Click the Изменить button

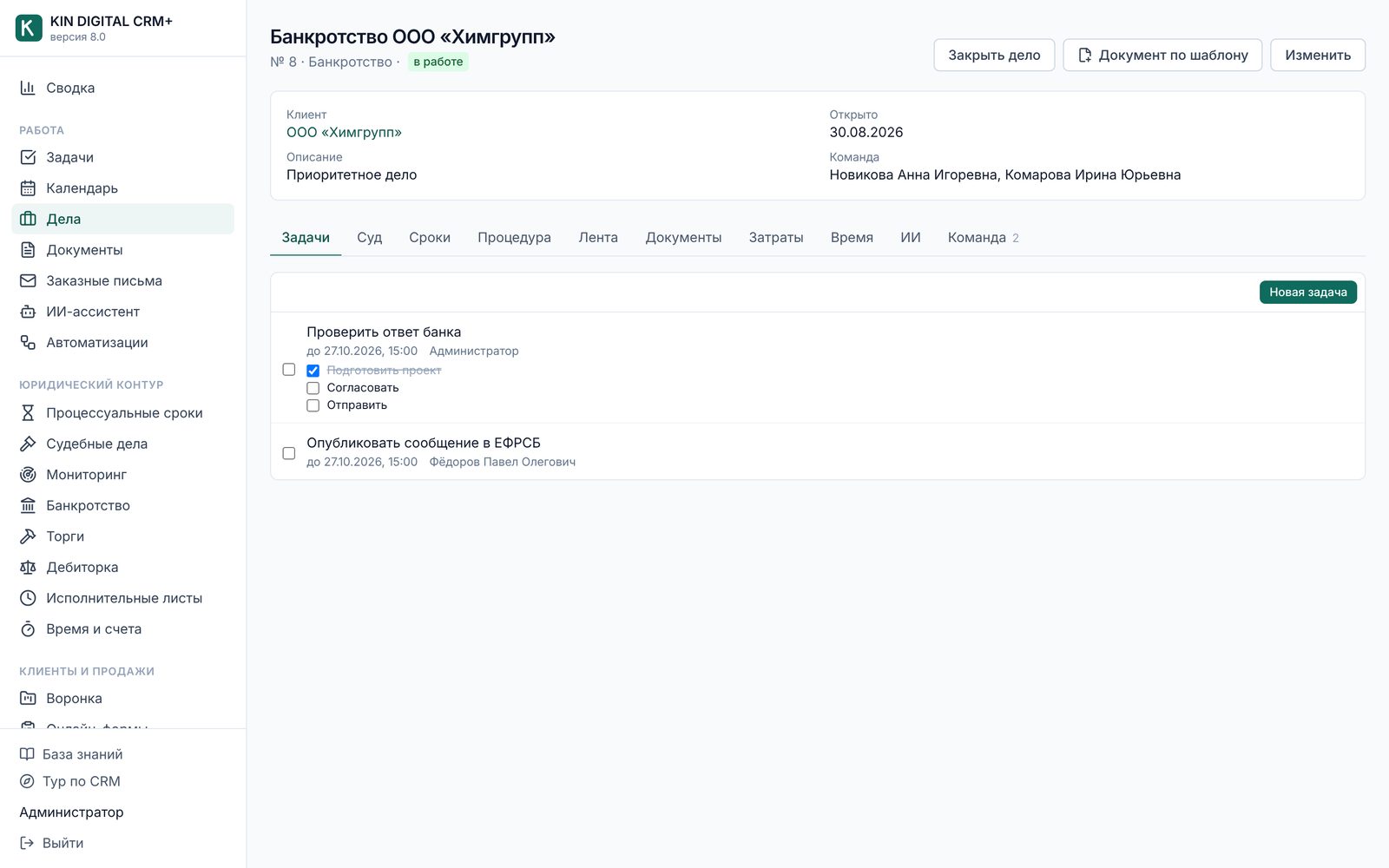(x=1318, y=55)
